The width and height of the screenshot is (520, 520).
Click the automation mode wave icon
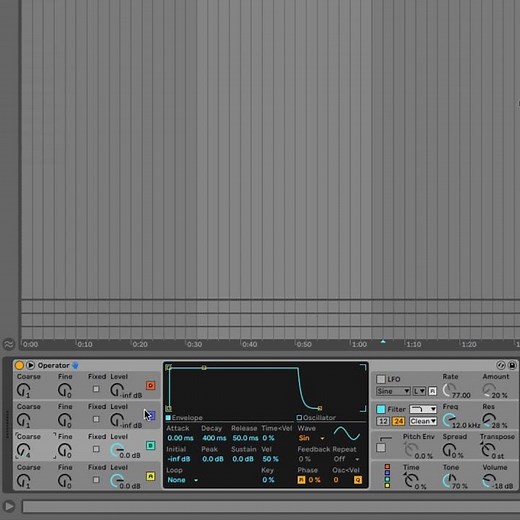(x=9, y=344)
